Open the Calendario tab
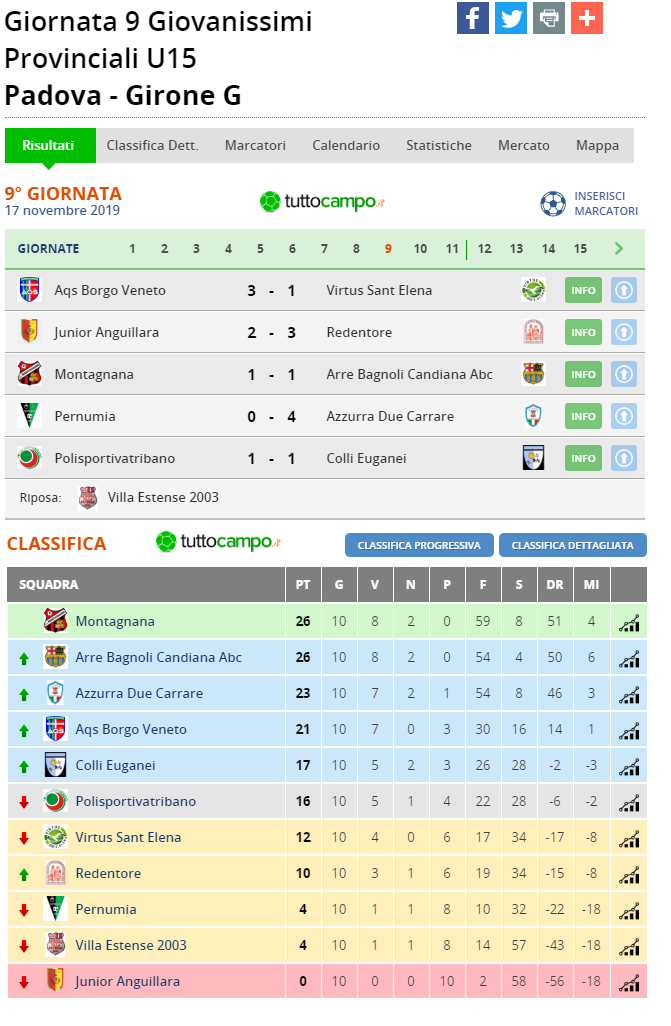Viewport: 671px width, 1026px height. 346,145
